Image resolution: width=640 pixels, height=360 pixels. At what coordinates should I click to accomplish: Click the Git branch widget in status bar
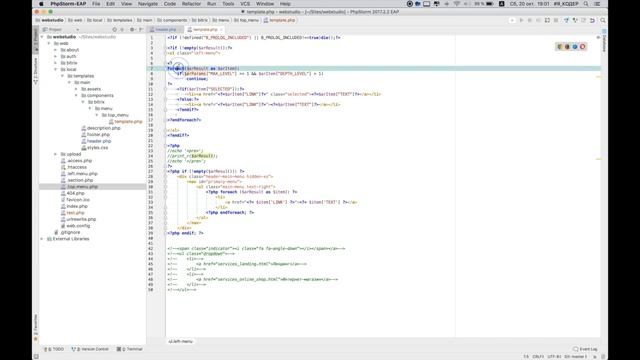(x=575, y=357)
